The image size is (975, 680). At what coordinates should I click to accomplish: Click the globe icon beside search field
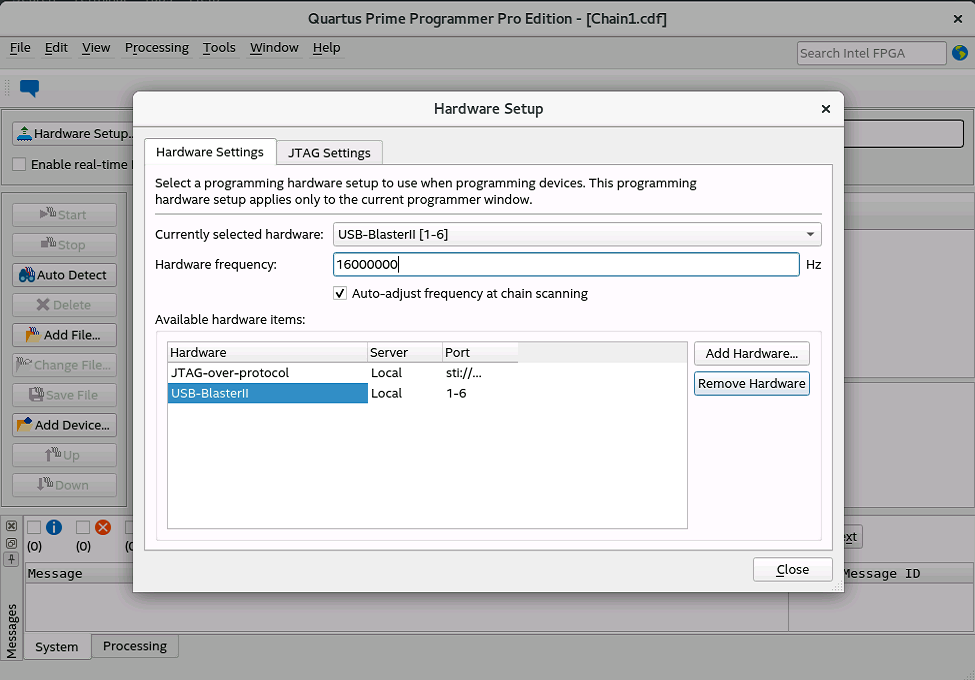coord(960,53)
